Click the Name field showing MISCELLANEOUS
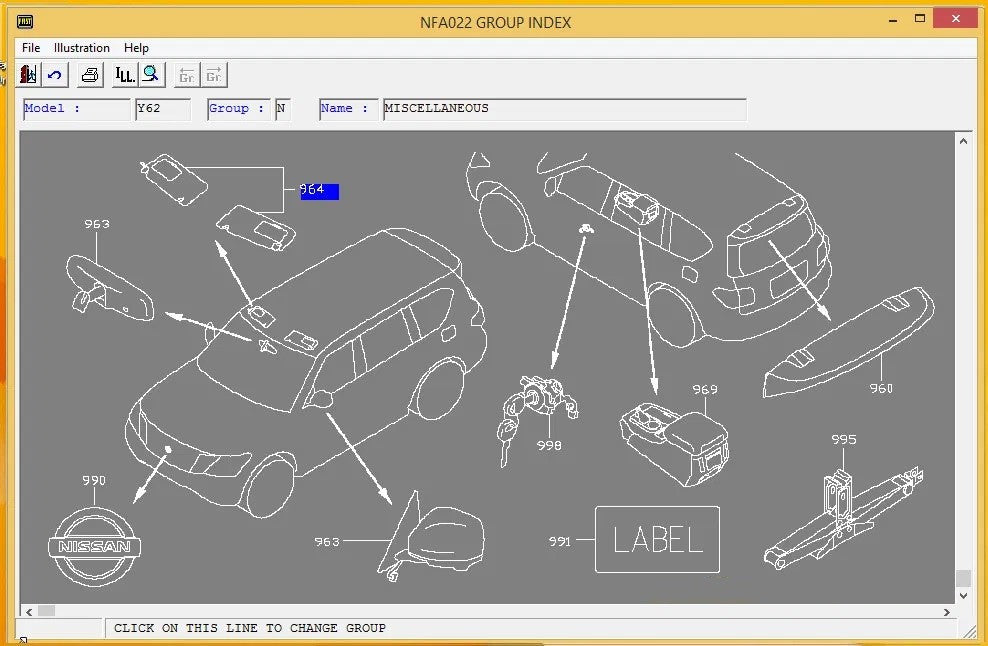This screenshot has width=988, height=646. click(564, 109)
